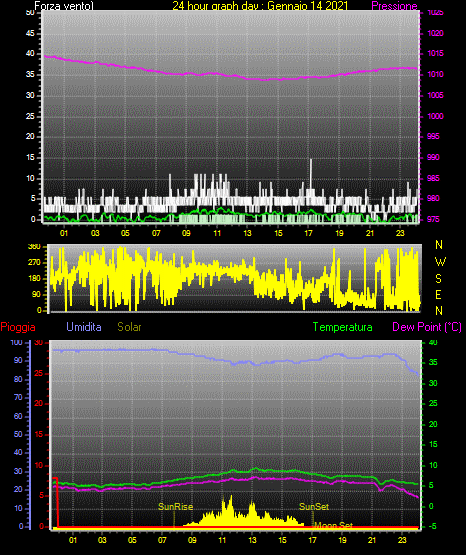This screenshot has width=466, height=555.
Task: Click '100' on the blue humidity axis
Action: [x=16, y=342]
